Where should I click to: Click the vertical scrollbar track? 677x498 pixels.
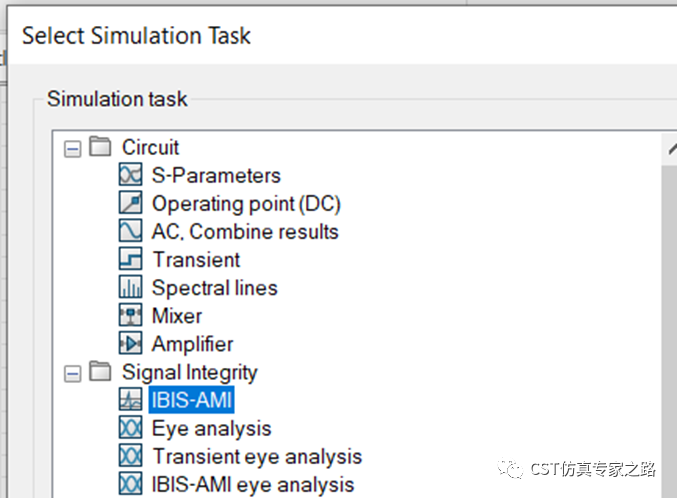[669, 330]
